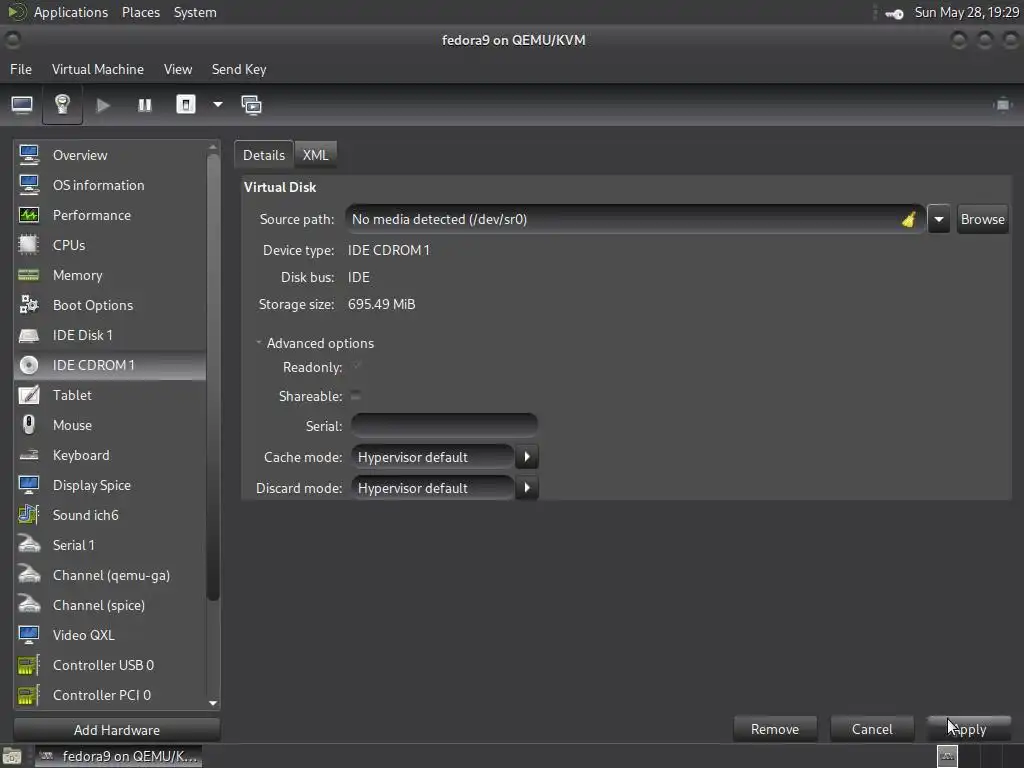
Task: Pause the virtual machine
Action: (144, 104)
